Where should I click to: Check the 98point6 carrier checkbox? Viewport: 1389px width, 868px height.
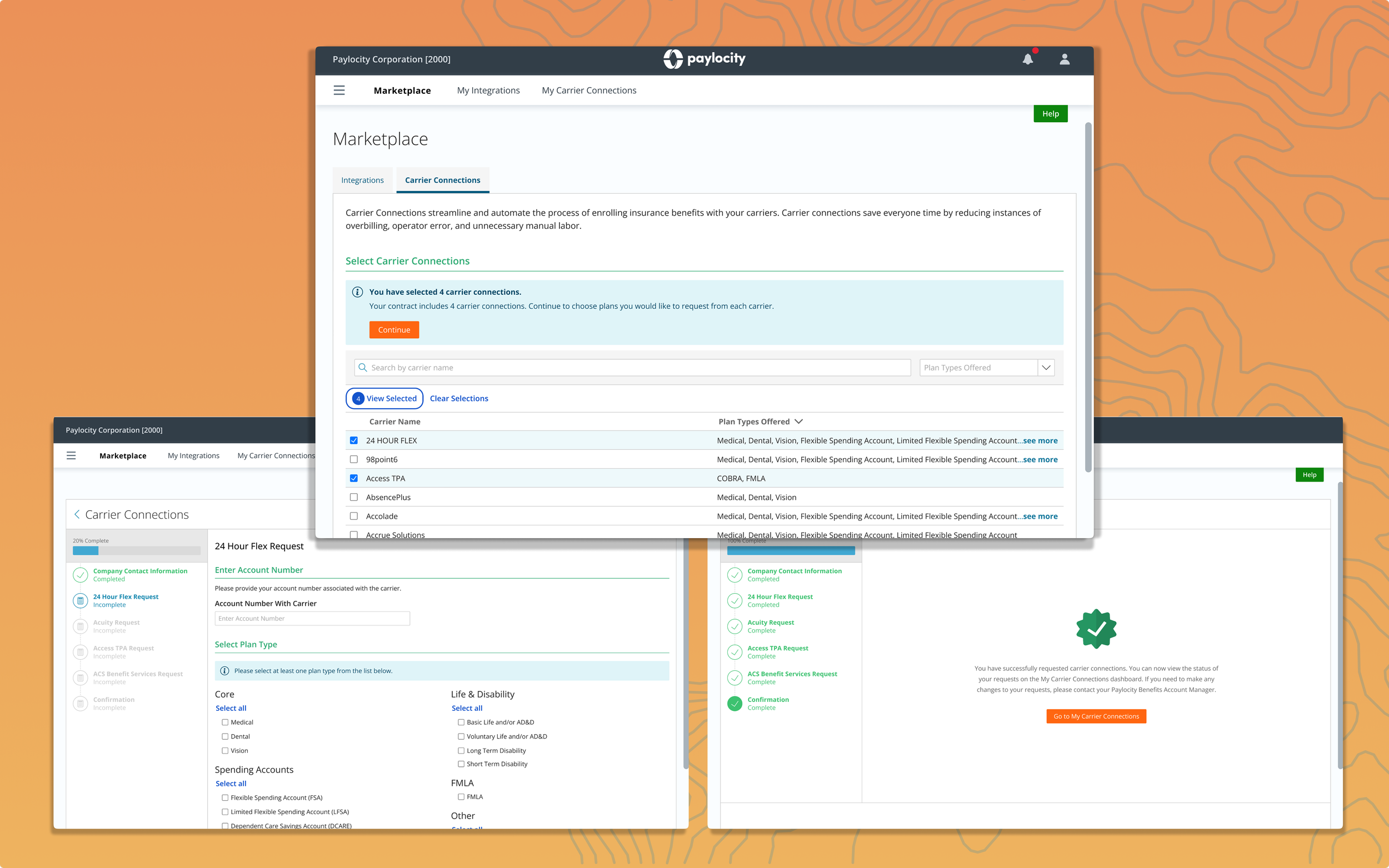click(x=354, y=459)
